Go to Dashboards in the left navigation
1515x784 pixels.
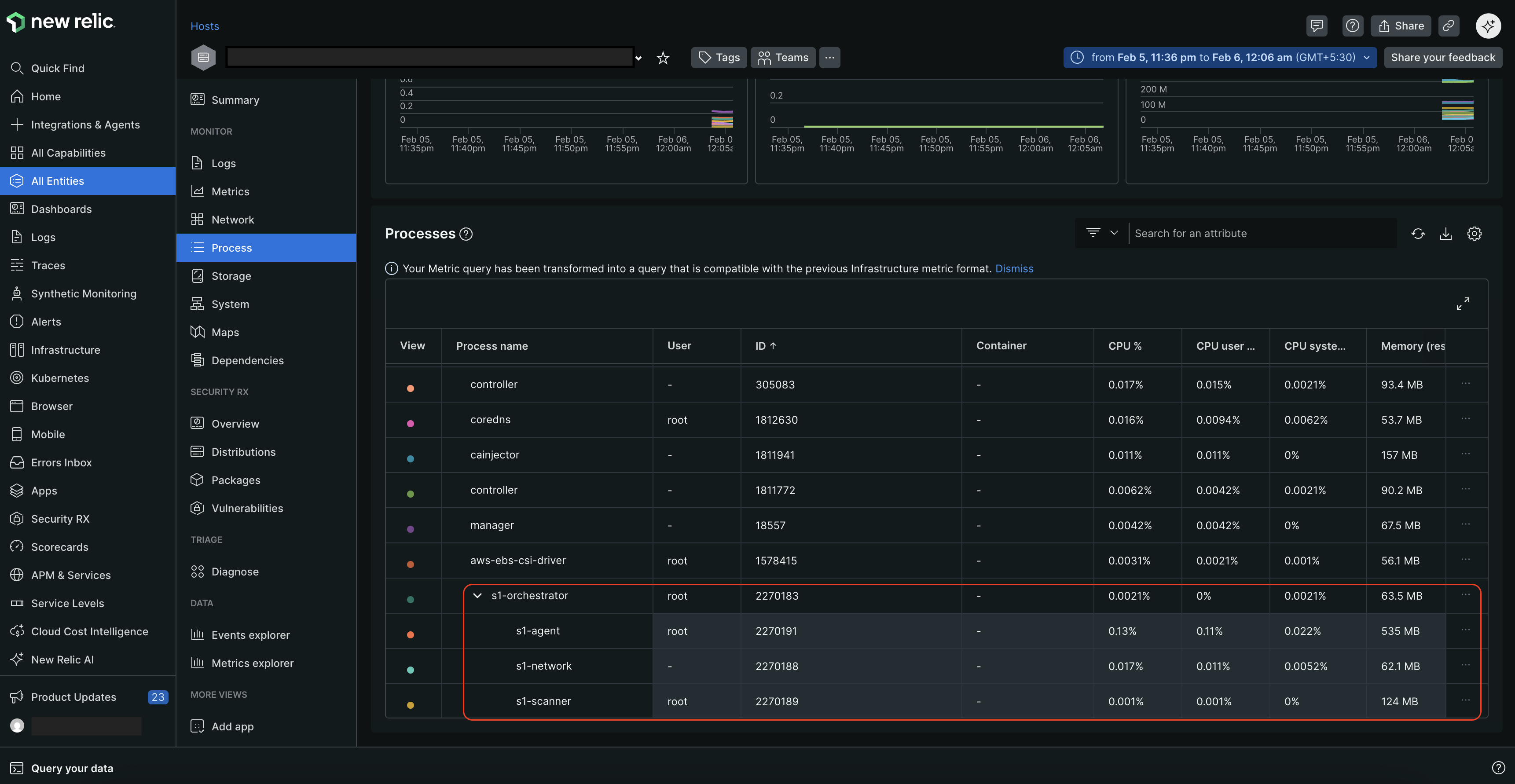(61, 209)
